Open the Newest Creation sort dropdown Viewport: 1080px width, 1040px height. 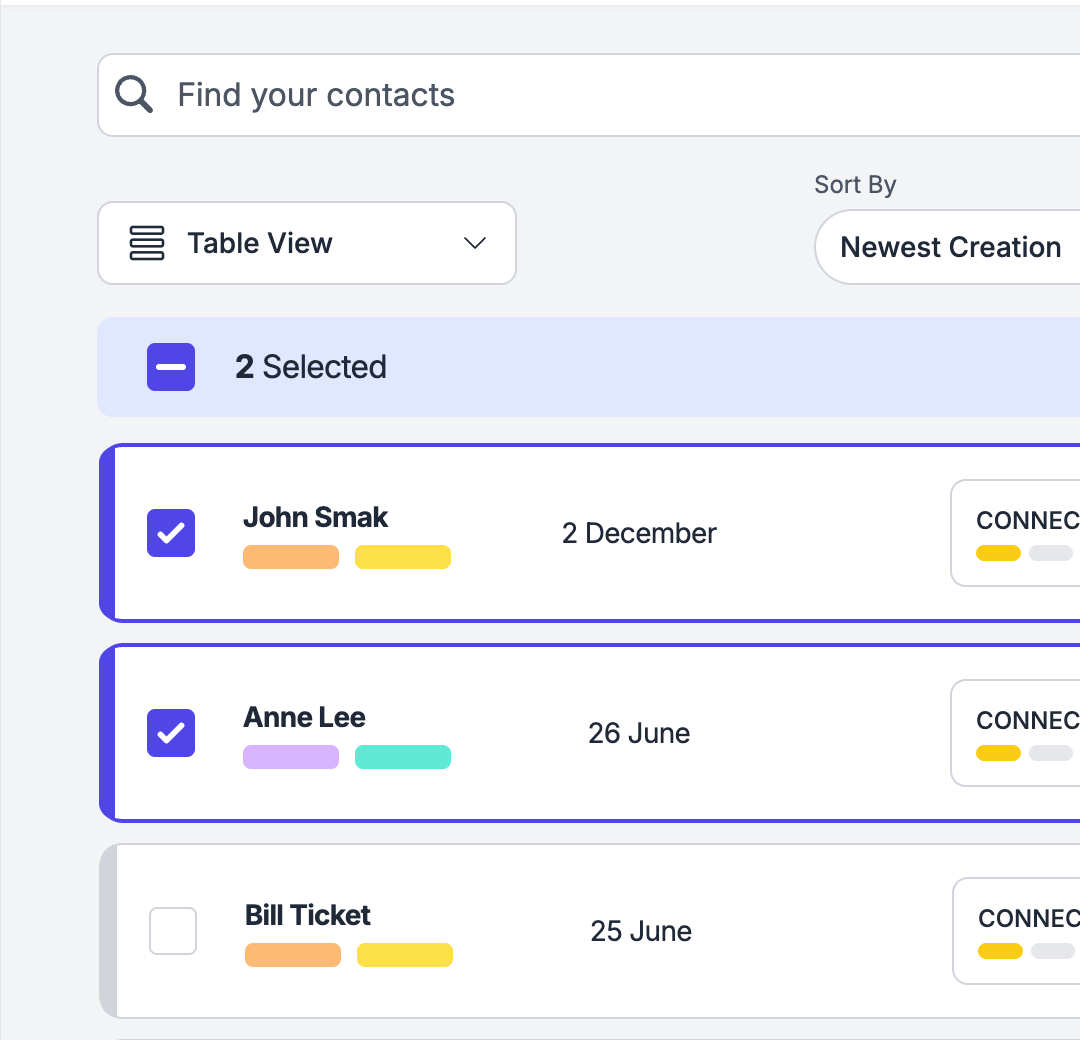[x=950, y=247]
